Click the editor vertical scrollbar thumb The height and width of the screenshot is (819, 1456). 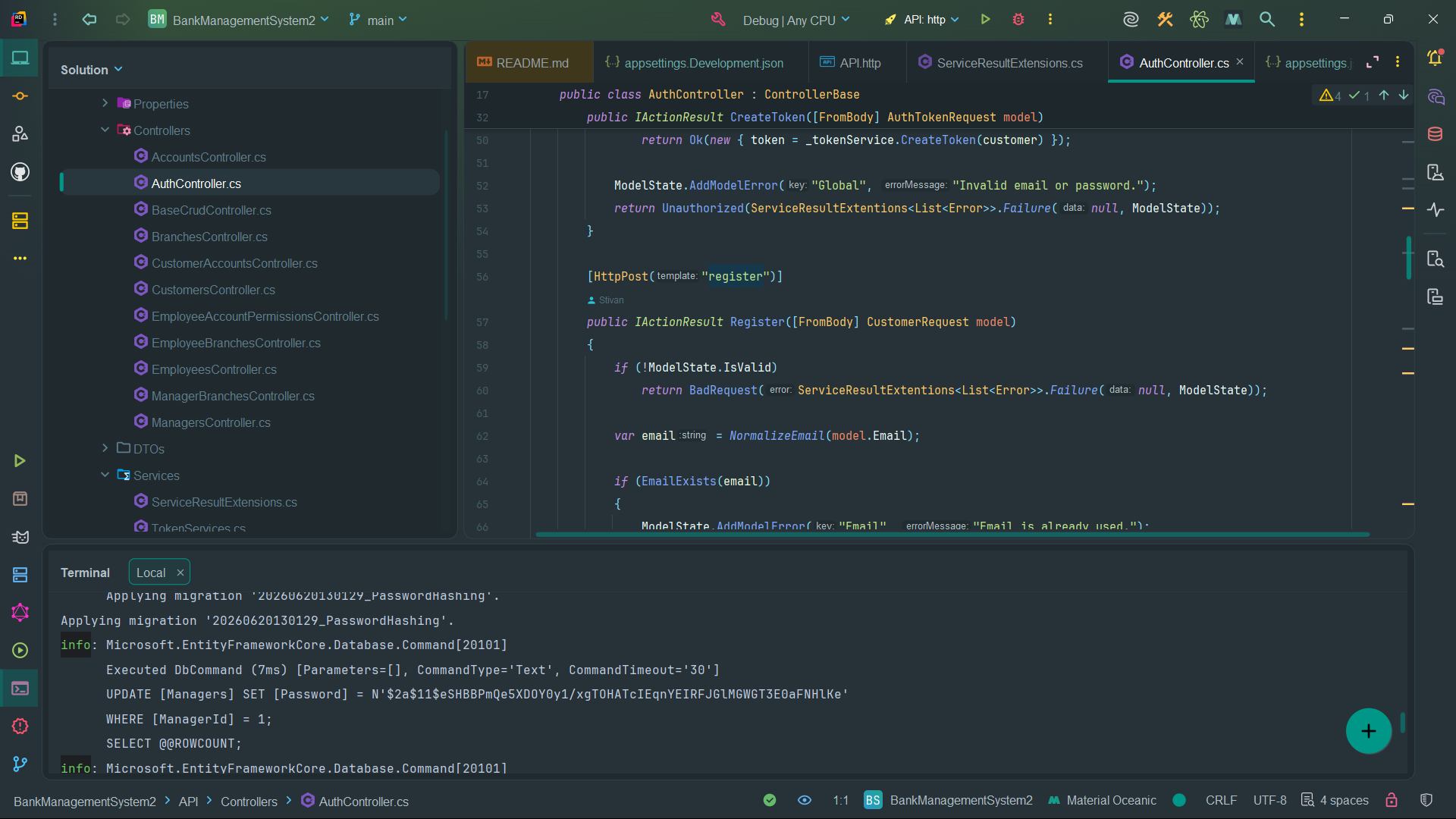click(1408, 258)
